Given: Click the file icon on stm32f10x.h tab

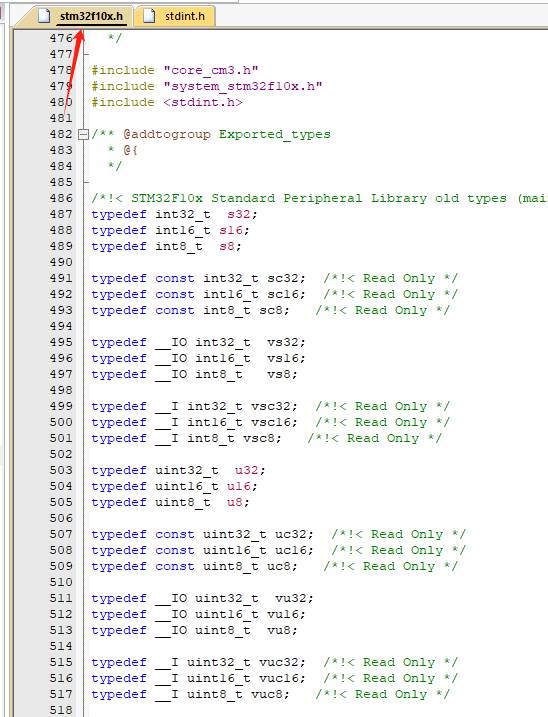Looking at the screenshot, I should coord(44,16).
